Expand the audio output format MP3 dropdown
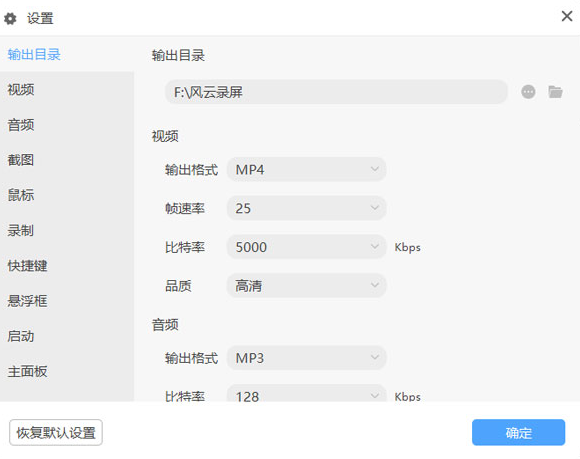The height and width of the screenshot is (459, 580). 306,358
